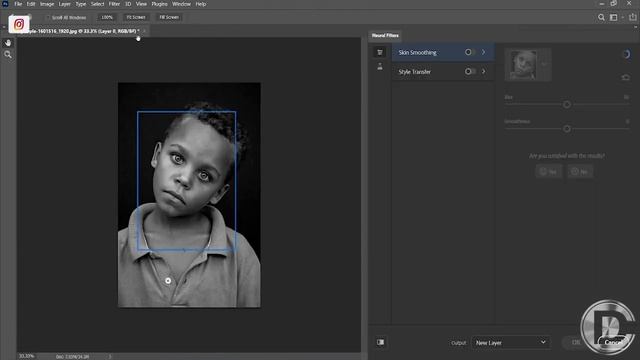Open the Help menu
The width and height of the screenshot is (640, 360).
pyautogui.click(x=201, y=4)
